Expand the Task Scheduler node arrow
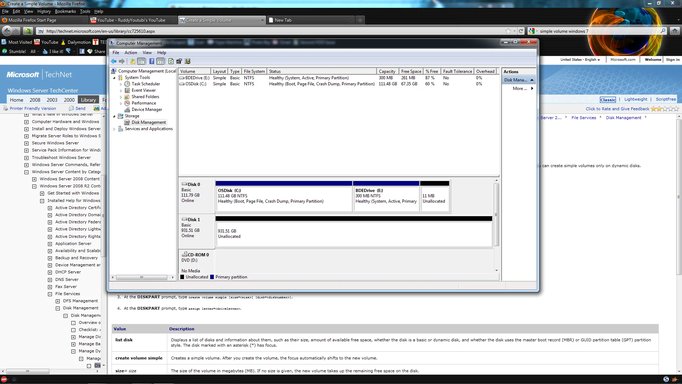The height and width of the screenshot is (384, 682). pyautogui.click(x=121, y=83)
